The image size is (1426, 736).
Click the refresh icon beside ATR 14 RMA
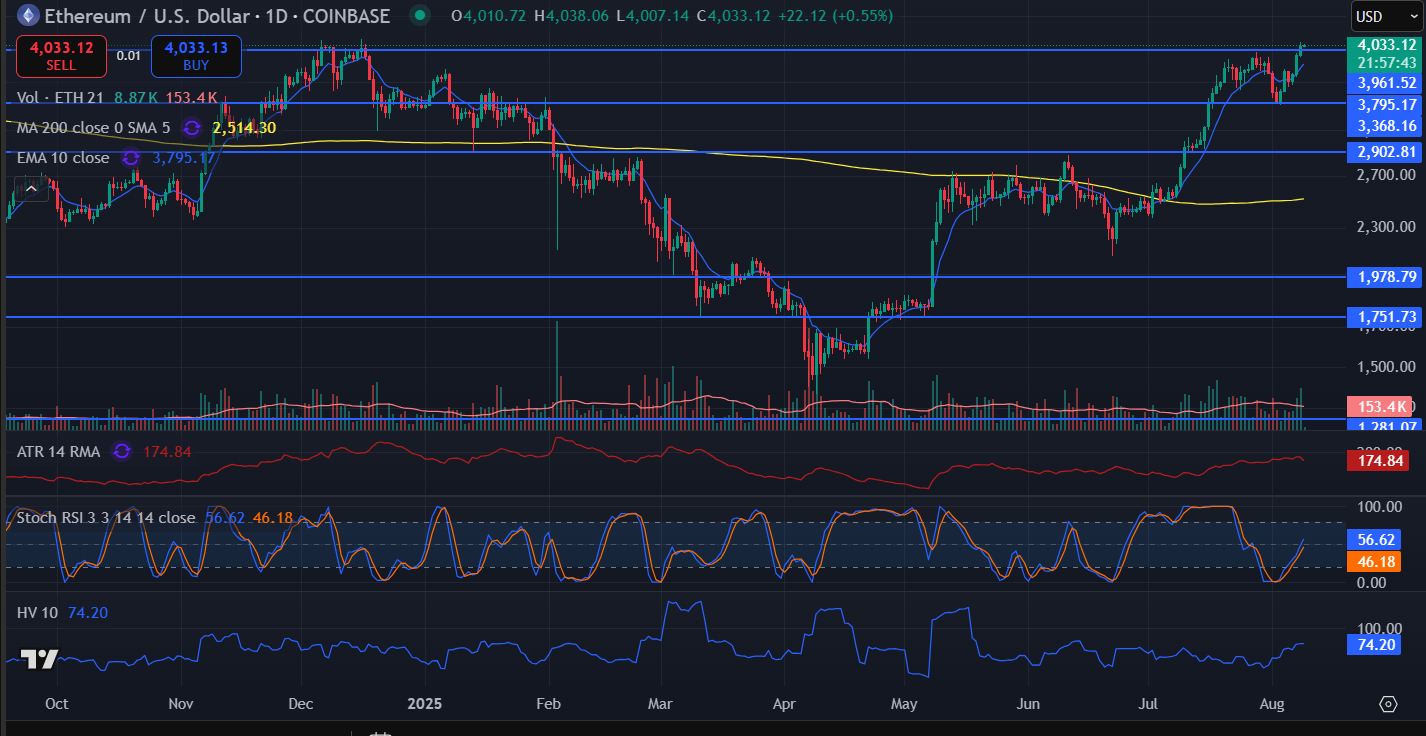point(122,451)
